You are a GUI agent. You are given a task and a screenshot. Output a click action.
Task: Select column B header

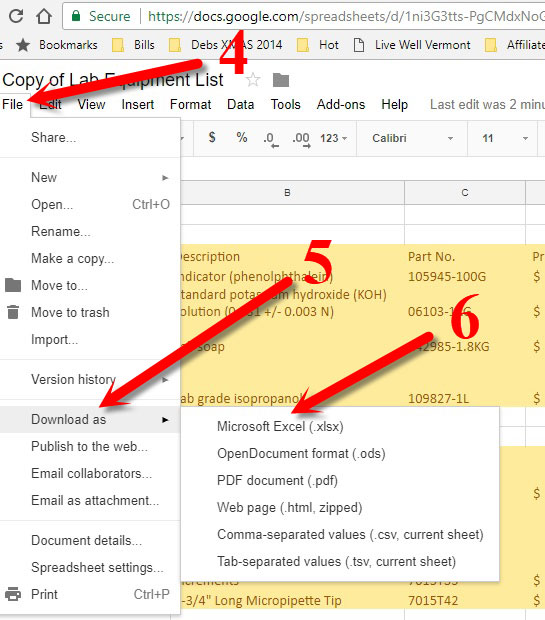click(288, 193)
